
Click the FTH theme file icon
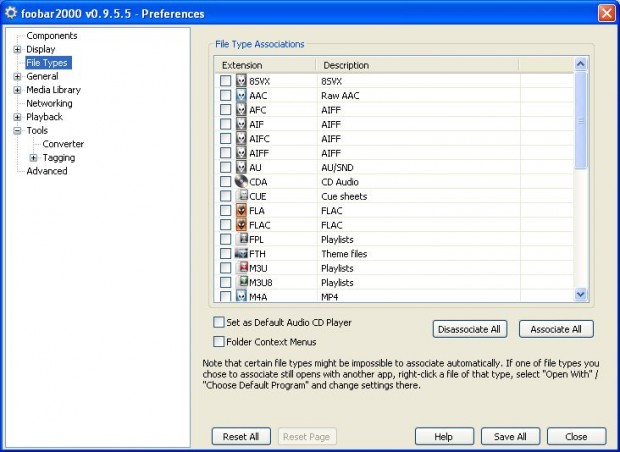coord(241,253)
